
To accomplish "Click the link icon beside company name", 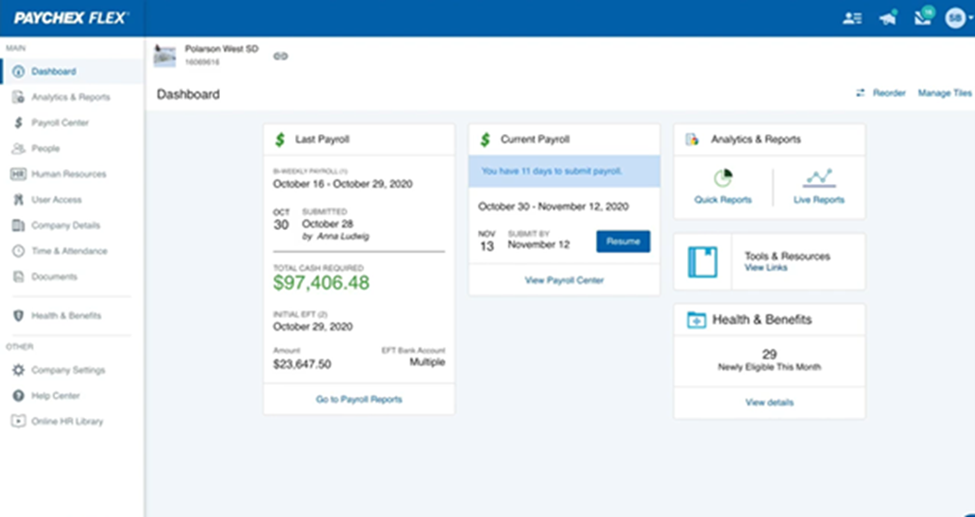I will coord(280,56).
